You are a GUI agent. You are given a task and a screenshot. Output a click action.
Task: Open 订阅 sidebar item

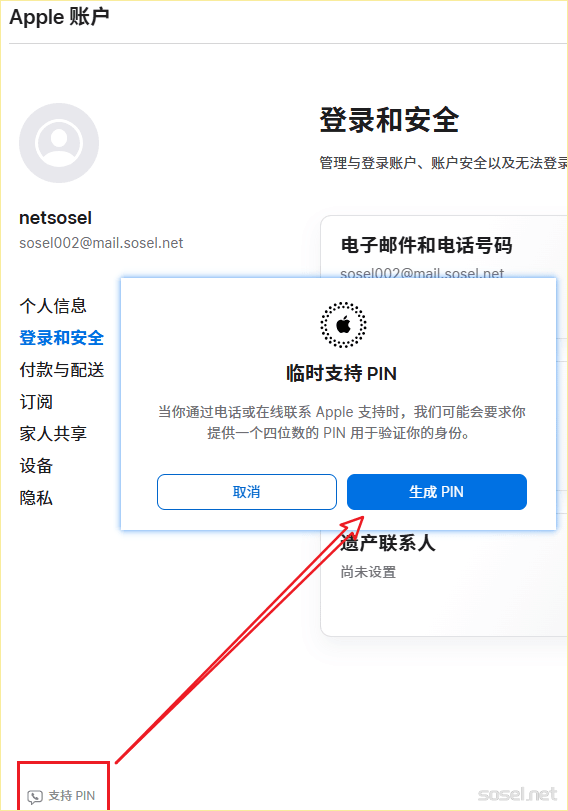(x=36, y=402)
